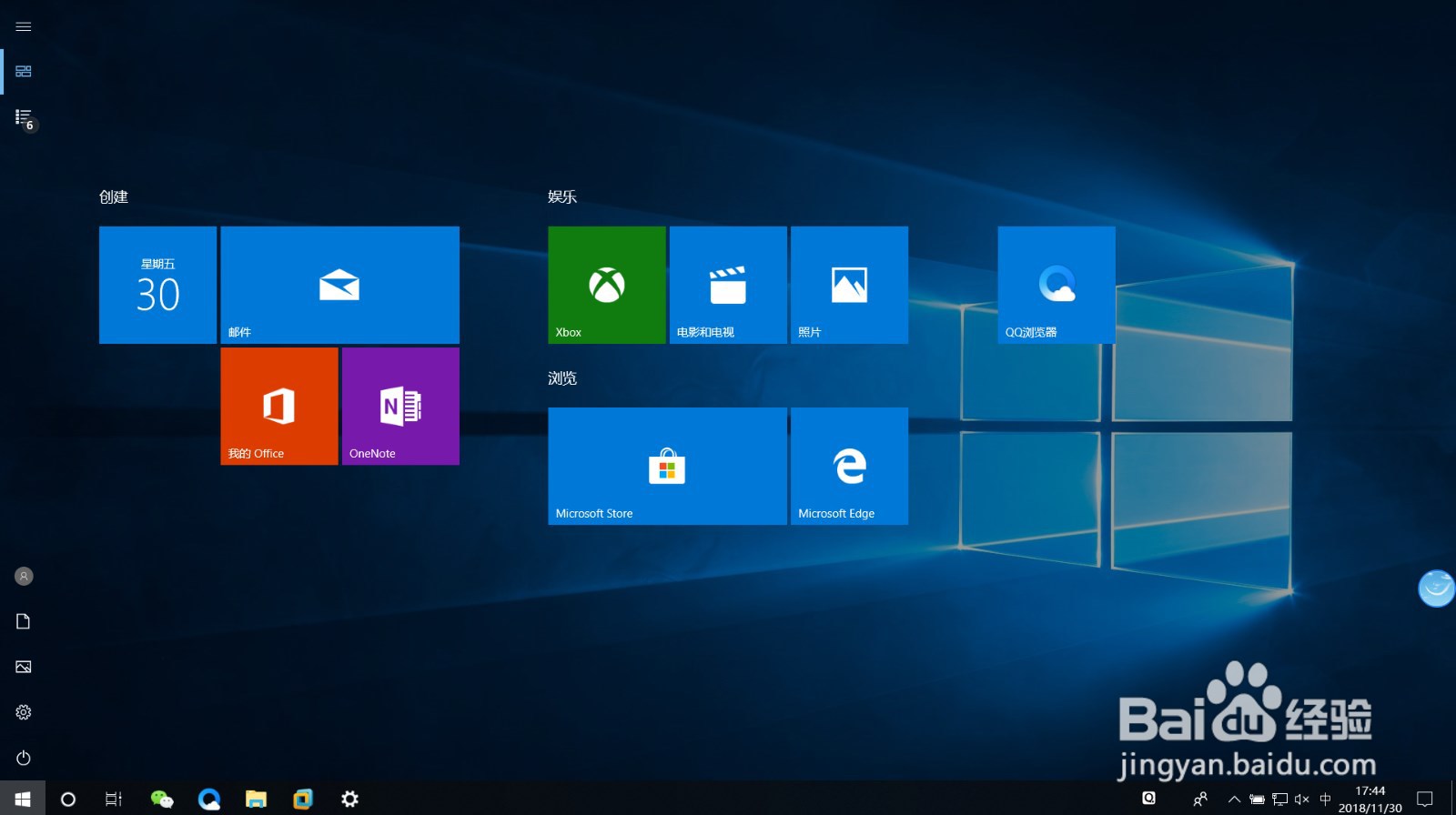Expand the hidden tray icons chevron
Screen dimensions: 1456x815
click(x=1234, y=800)
